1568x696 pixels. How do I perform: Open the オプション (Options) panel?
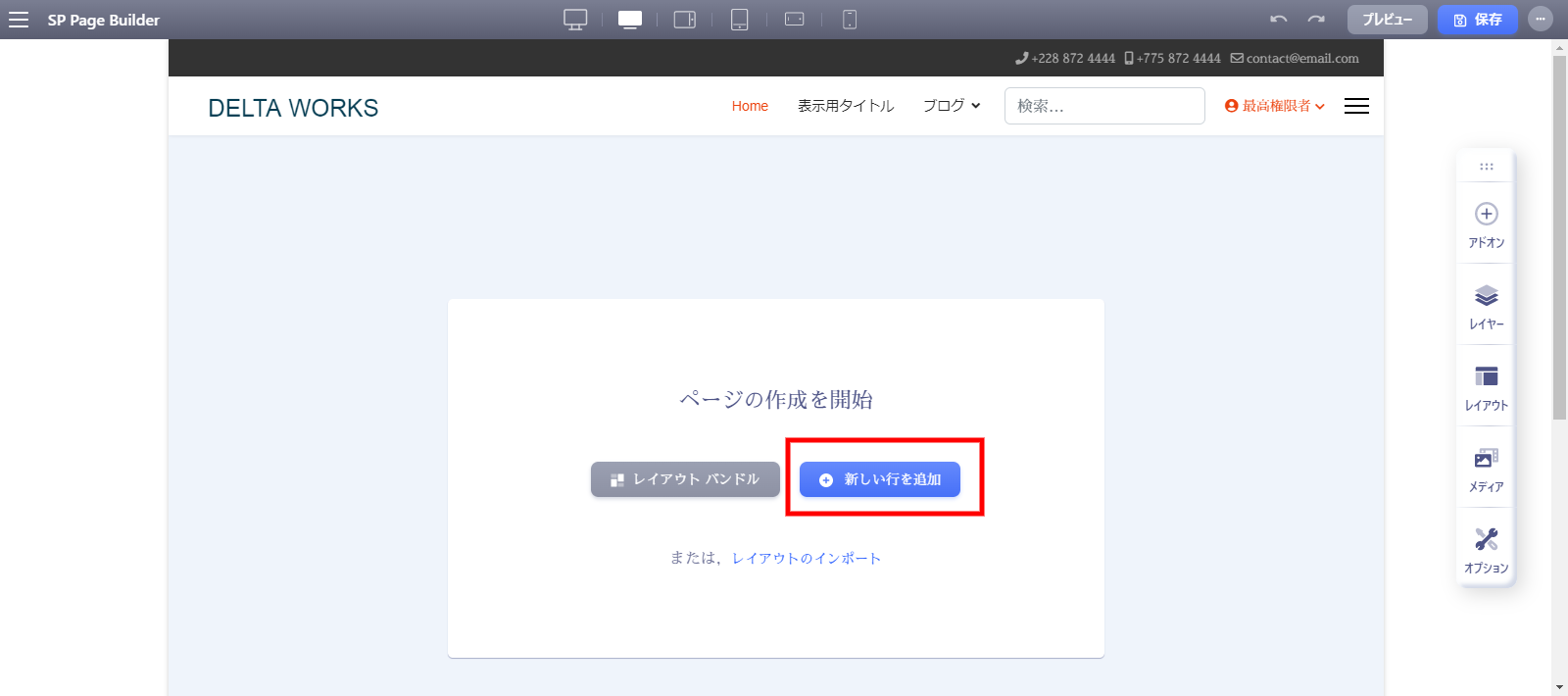pos(1486,550)
